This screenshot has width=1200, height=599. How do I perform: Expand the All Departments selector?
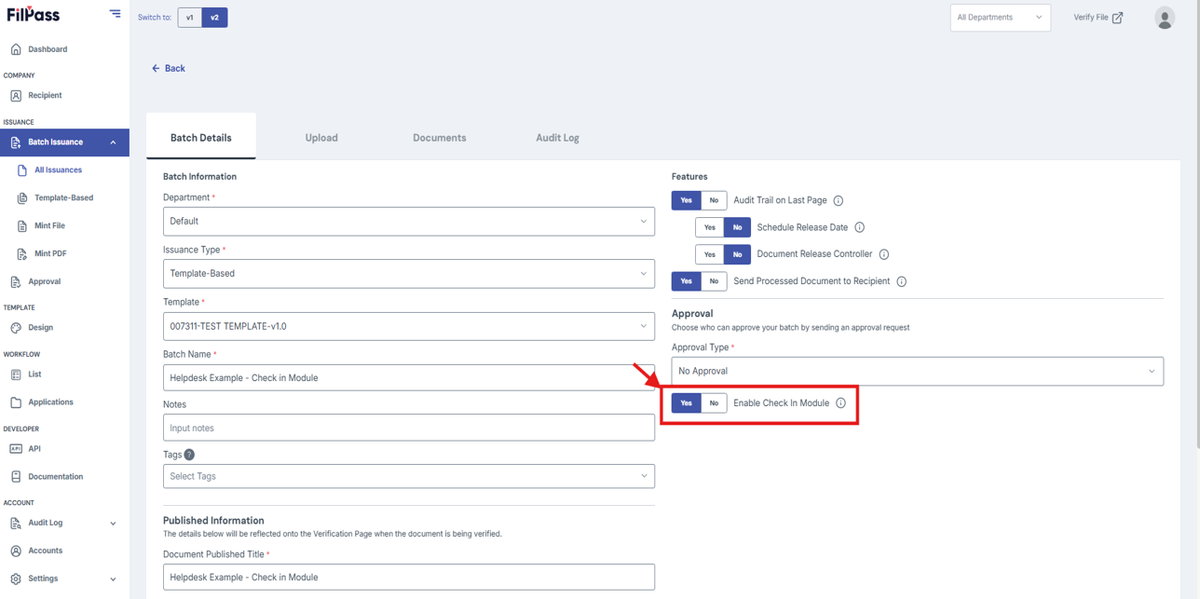tap(999, 17)
